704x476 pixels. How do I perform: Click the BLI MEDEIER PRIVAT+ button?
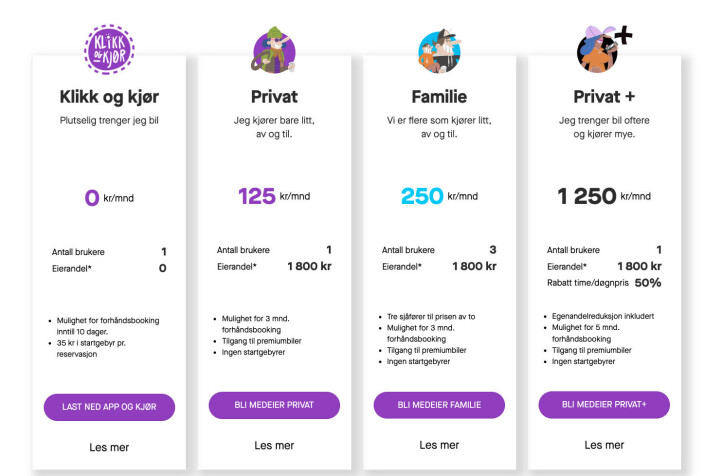pos(604,405)
